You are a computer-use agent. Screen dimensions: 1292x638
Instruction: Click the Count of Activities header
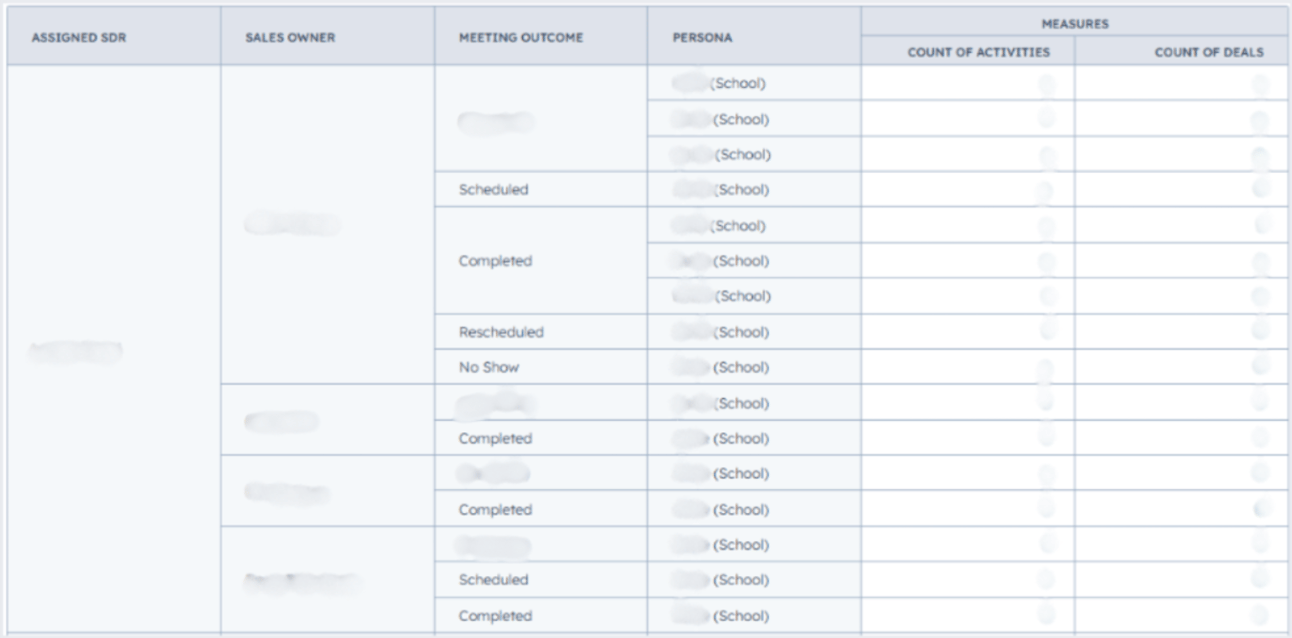978,53
